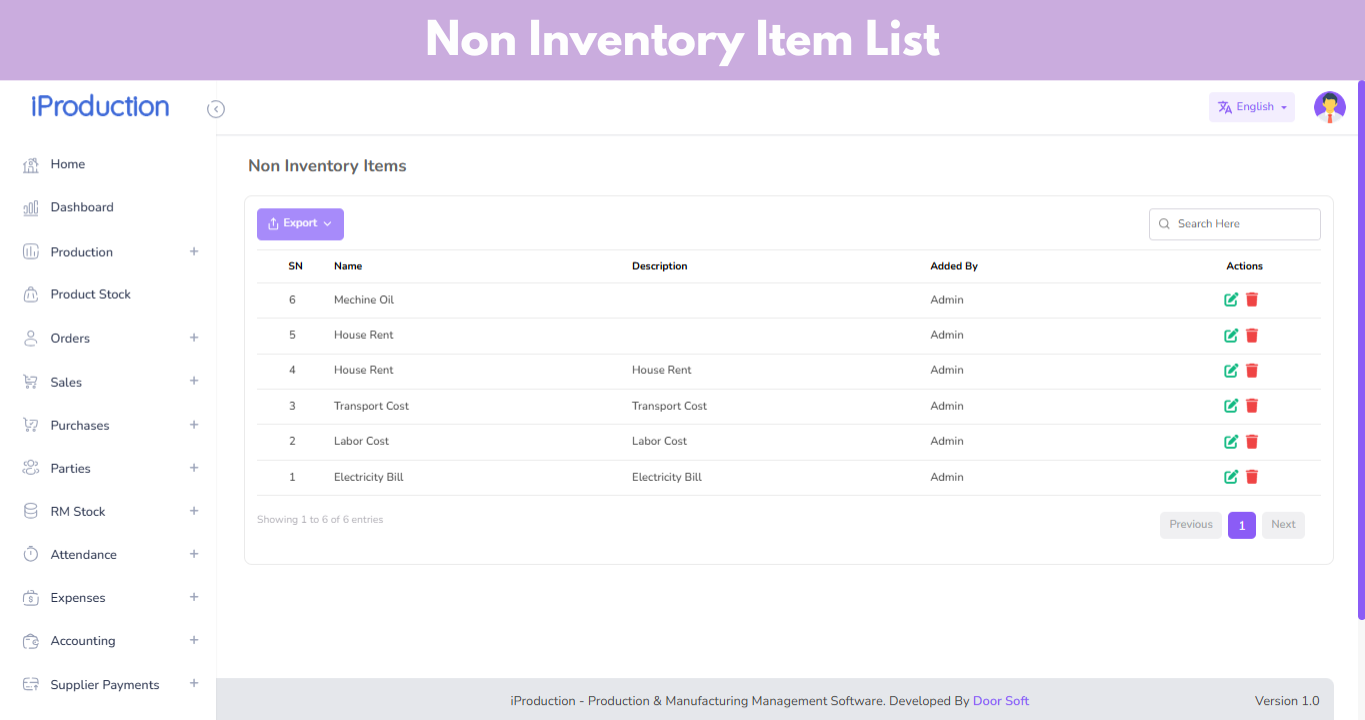Open the Production menu item
Image resolution: width=1365 pixels, height=720 pixels.
(79, 252)
